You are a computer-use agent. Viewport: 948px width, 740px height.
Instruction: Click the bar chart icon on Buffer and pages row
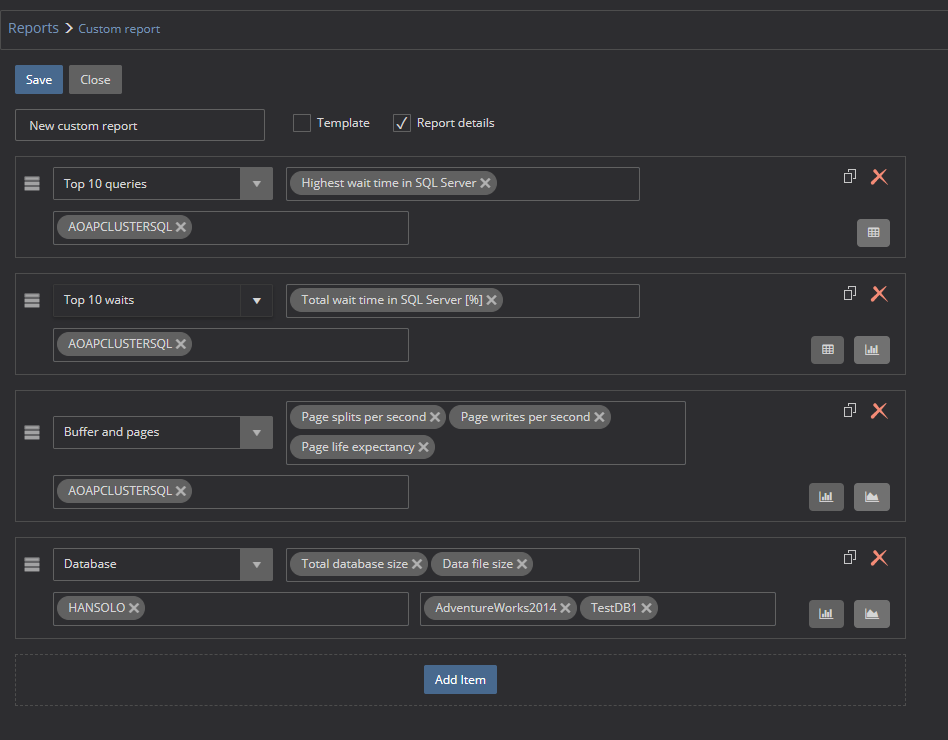(x=826, y=496)
